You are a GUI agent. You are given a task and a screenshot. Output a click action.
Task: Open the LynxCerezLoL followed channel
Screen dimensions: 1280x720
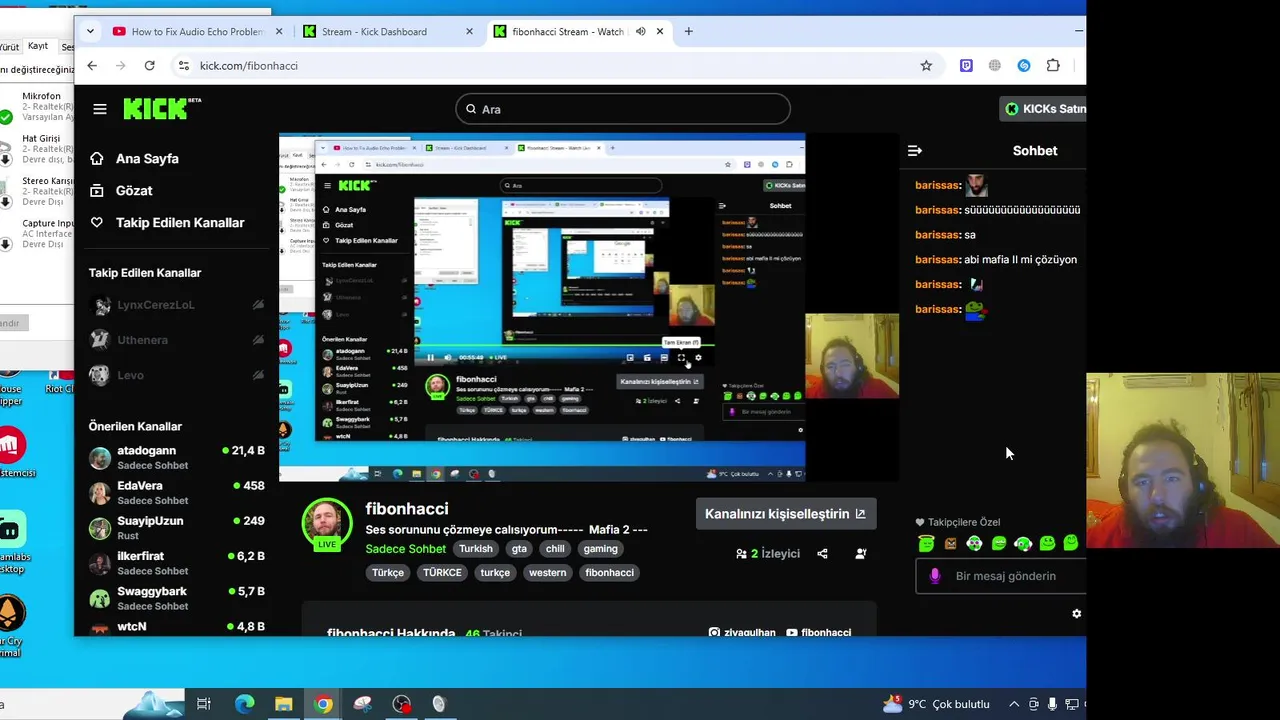coord(176,305)
